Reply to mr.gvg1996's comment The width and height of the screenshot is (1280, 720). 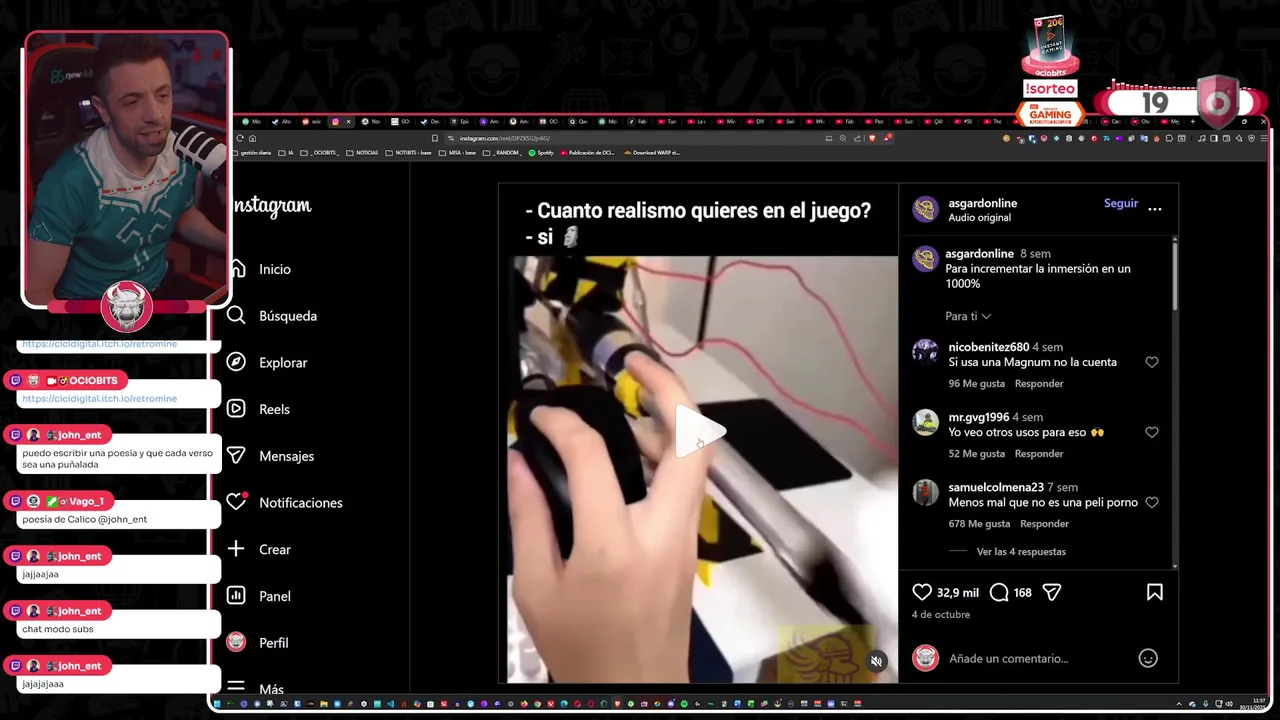1039,454
